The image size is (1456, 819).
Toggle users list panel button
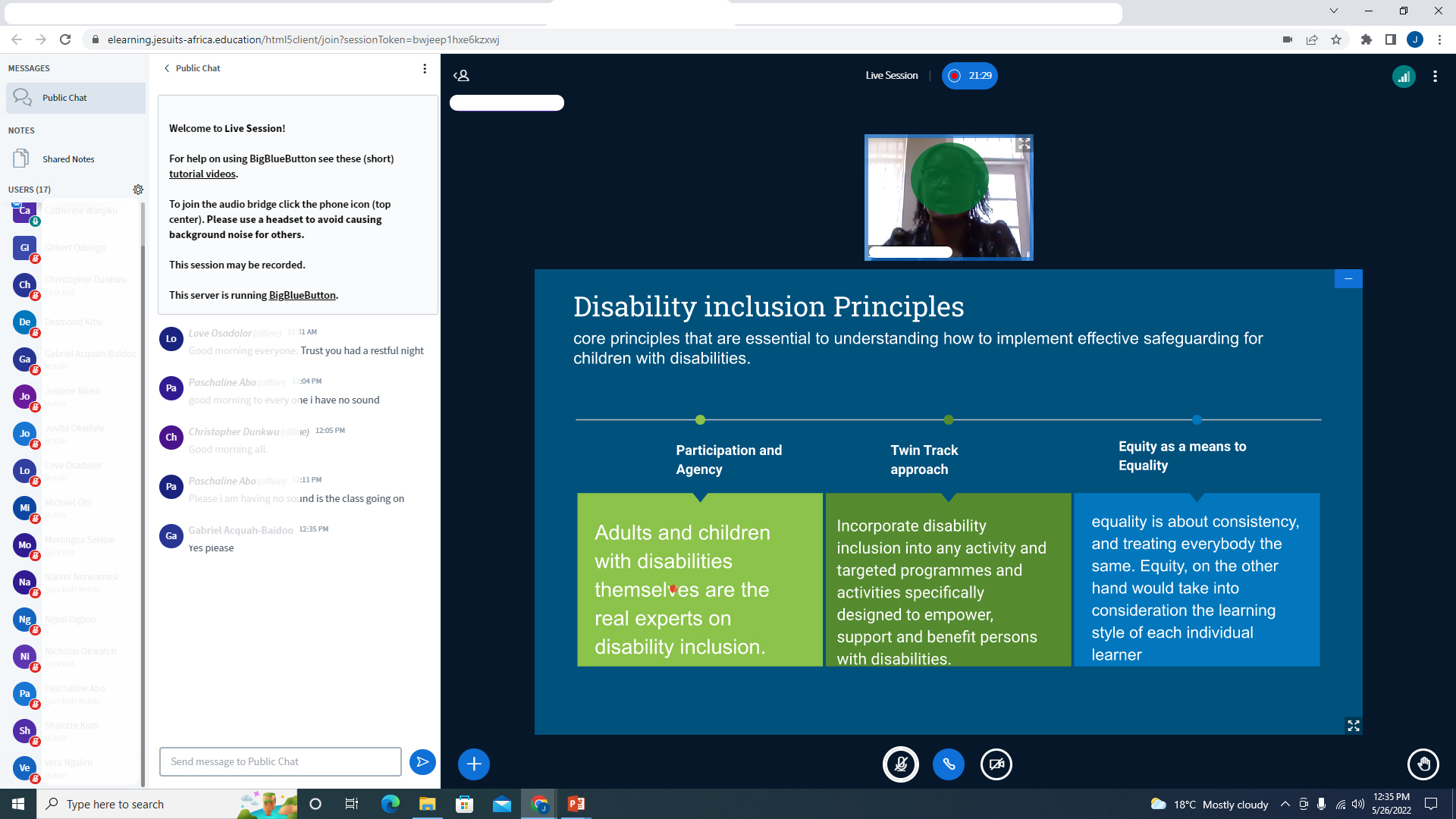click(461, 76)
